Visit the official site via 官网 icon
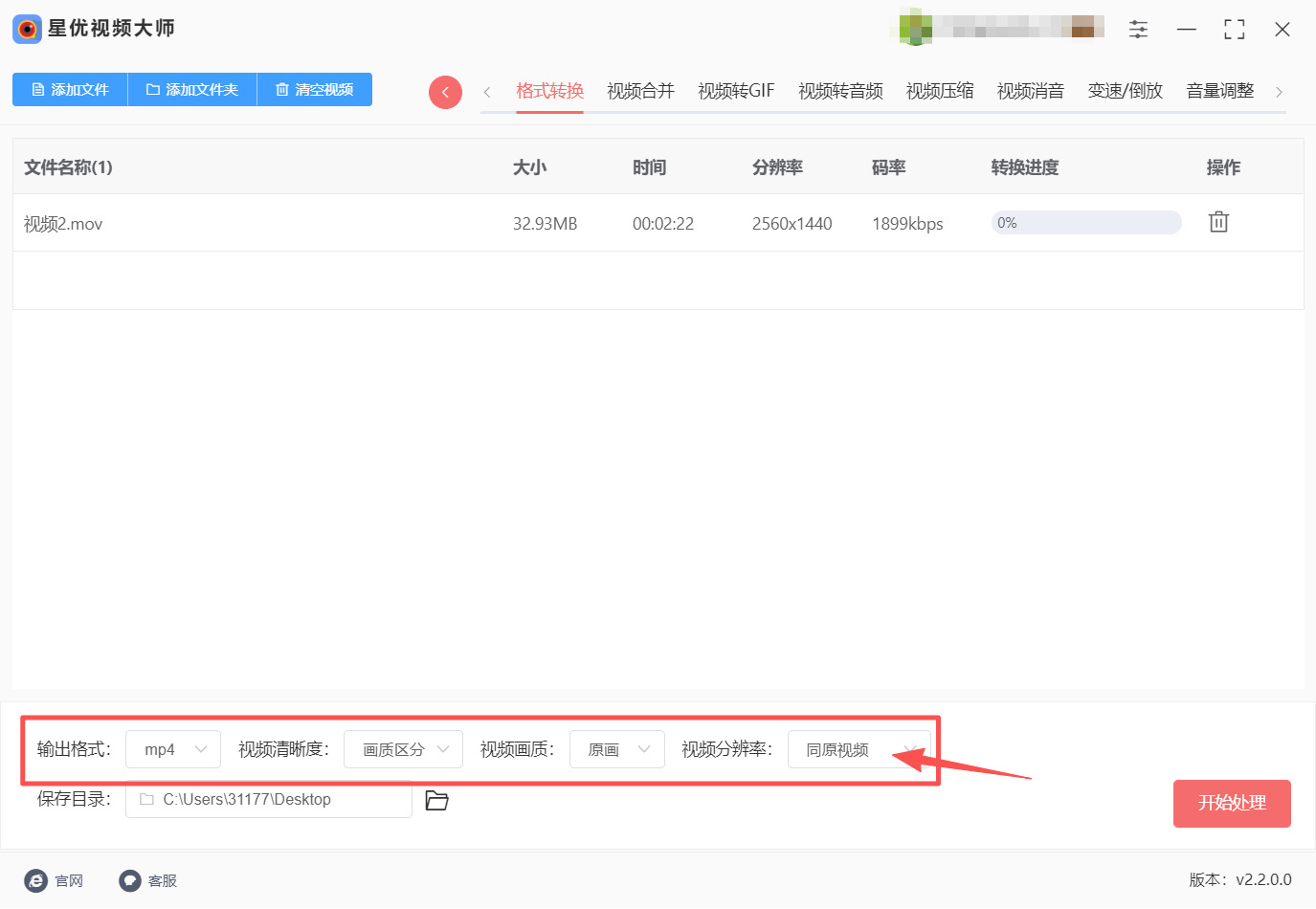This screenshot has height=909, width=1316. [x=35, y=880]
